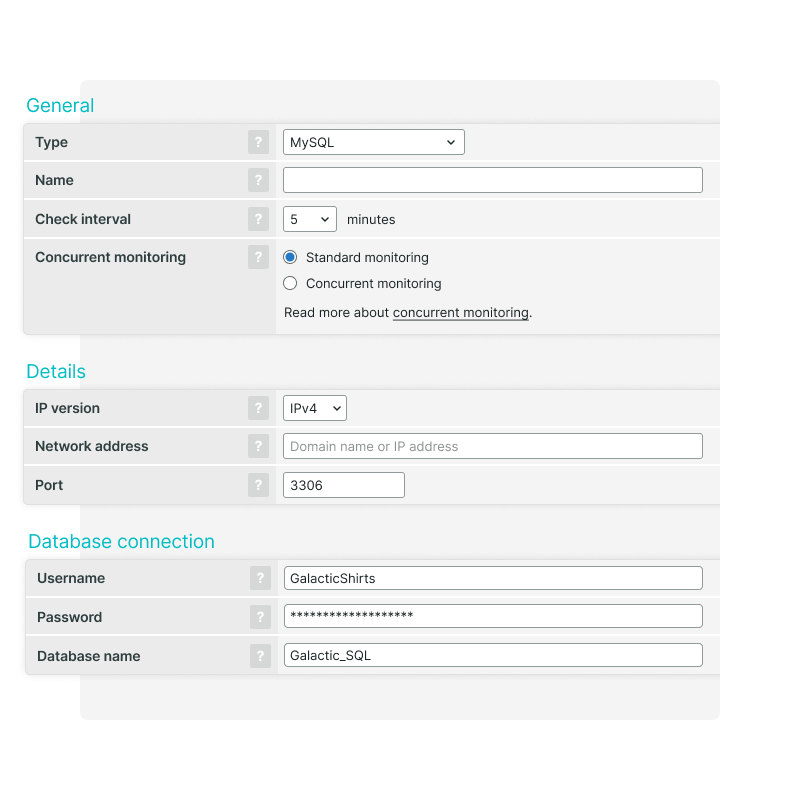This screenshot has height=800, width=800.
Task: Click the Database name field Galactic_SQL
Action: point(493,655)
